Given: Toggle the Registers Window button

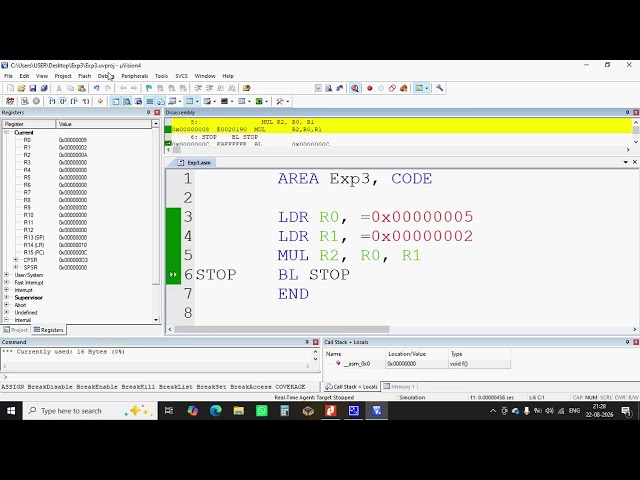Looking at the screenshot, I should tap(150, 101).
